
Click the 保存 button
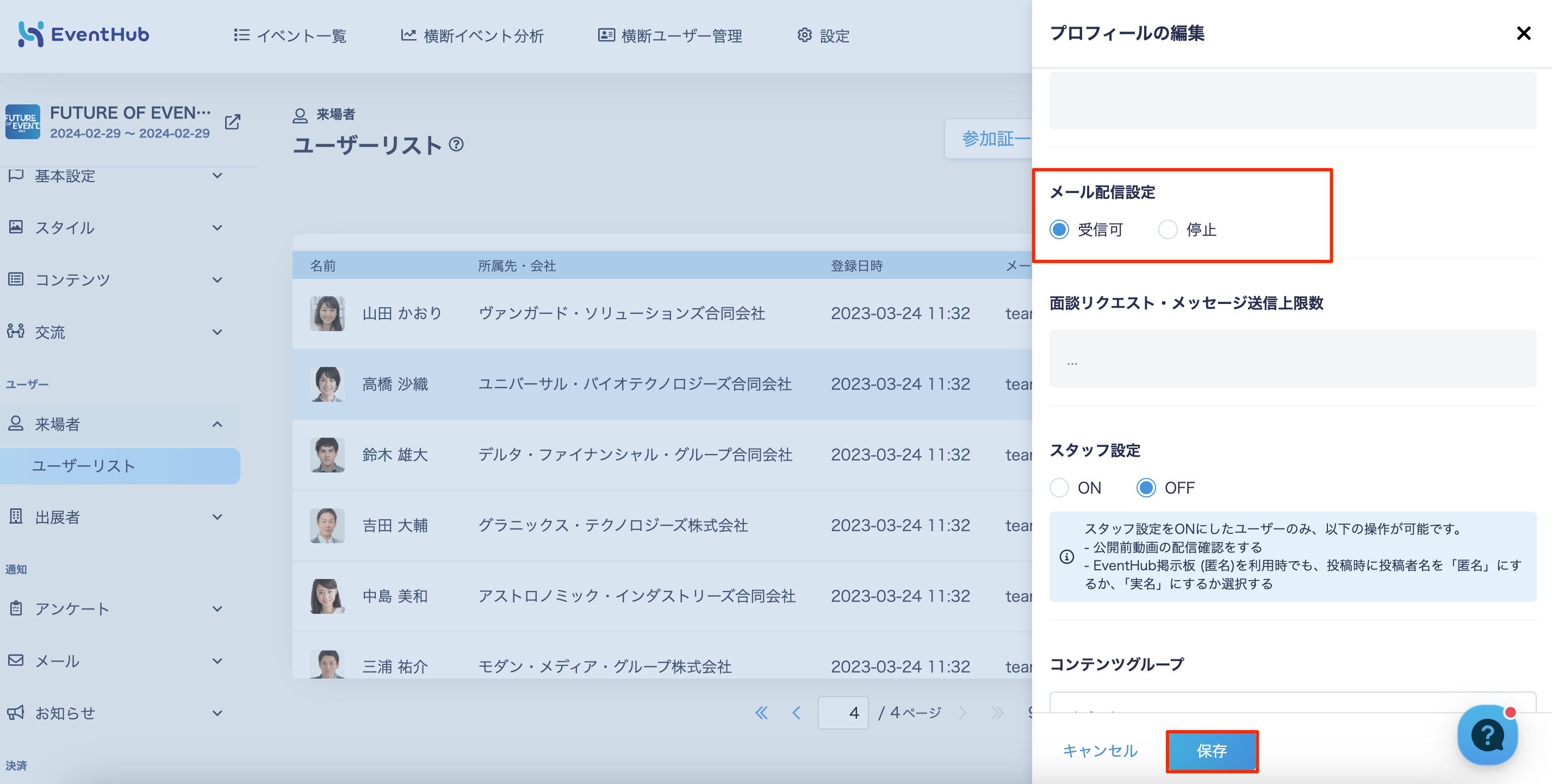(x=1212, y=750)
